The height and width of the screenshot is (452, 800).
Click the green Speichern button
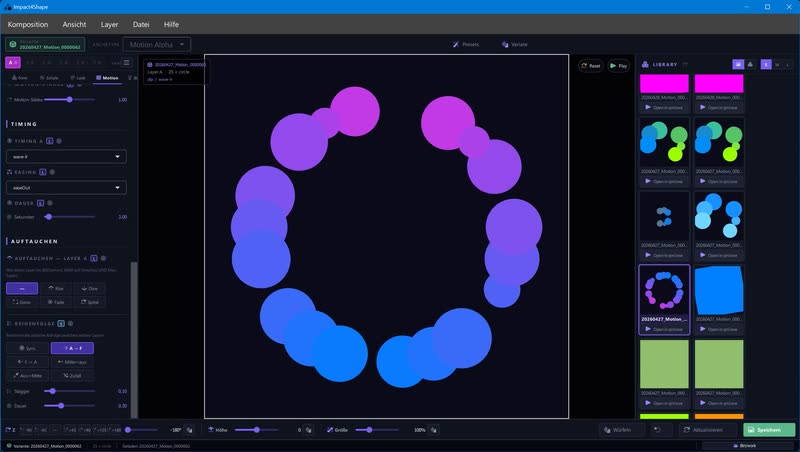coord(769,430)
